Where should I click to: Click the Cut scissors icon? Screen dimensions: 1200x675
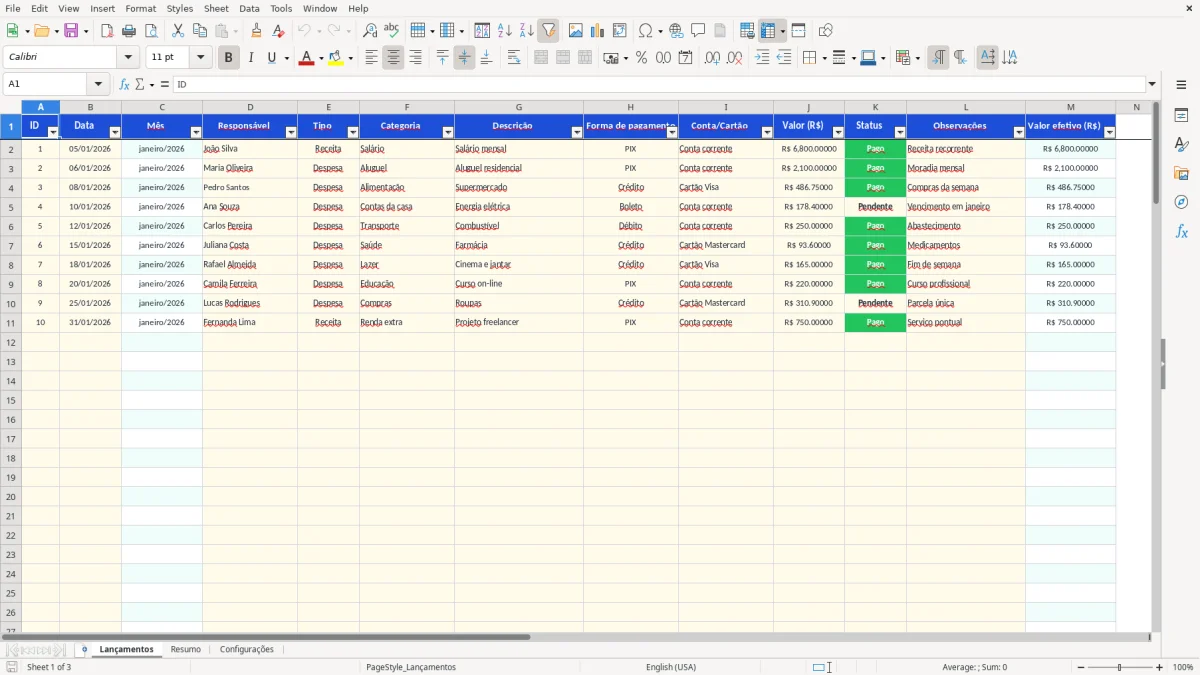click(178, 31)
